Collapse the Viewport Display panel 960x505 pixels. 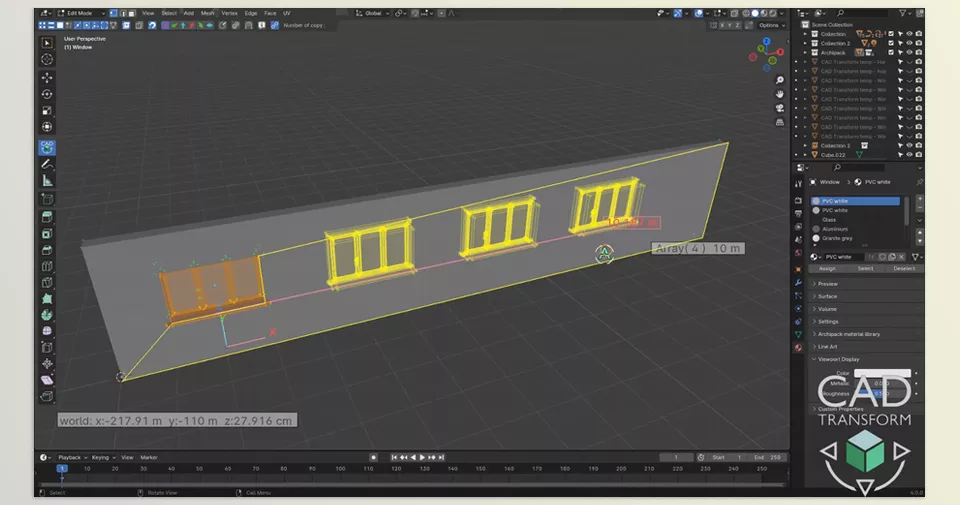pyautogui.click(x=866, y=359)
